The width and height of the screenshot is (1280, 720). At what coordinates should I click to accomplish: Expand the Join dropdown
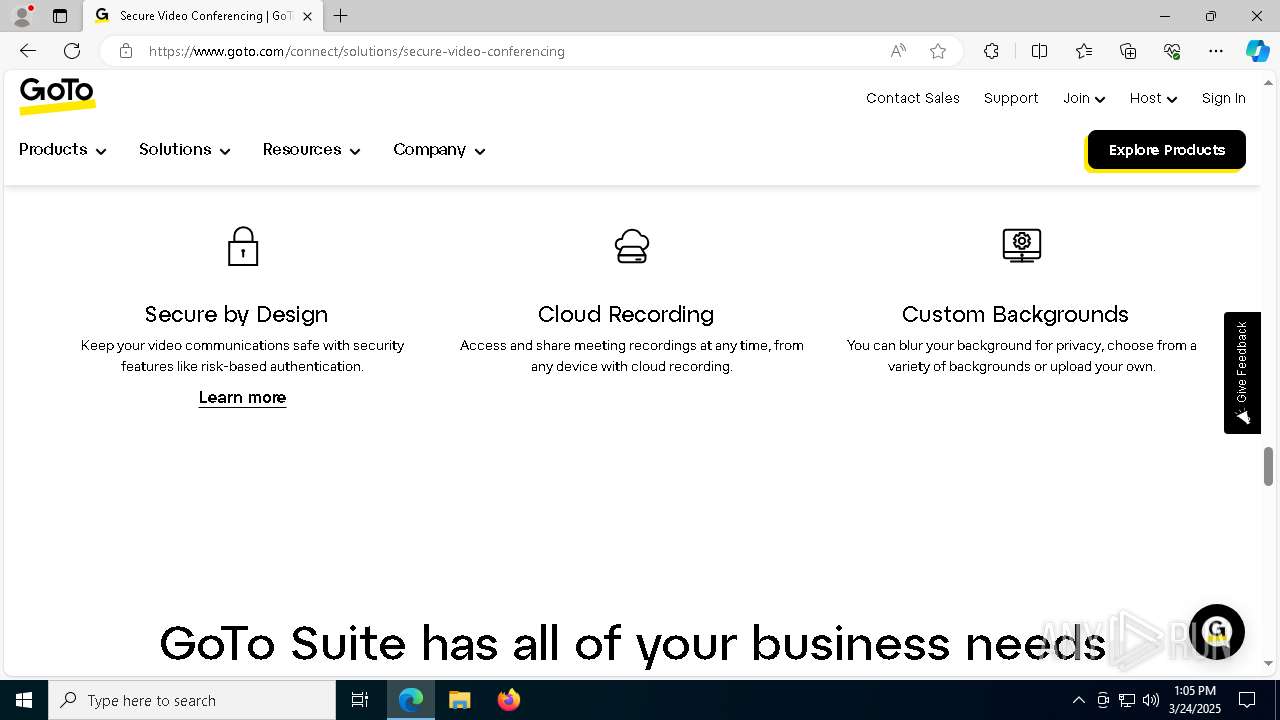point(1084,98)
